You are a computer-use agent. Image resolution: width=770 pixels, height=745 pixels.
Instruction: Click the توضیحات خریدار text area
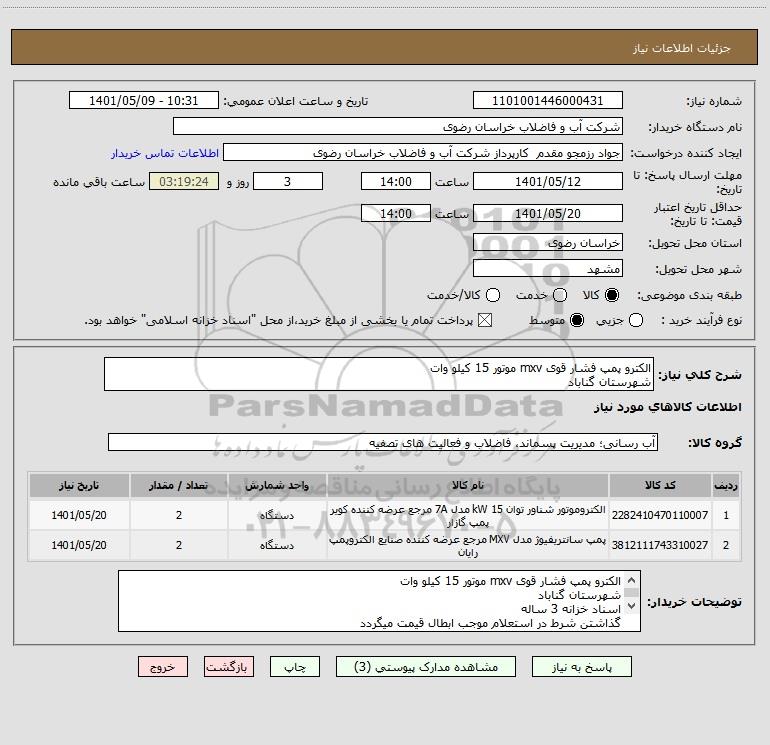pos(379,601)
